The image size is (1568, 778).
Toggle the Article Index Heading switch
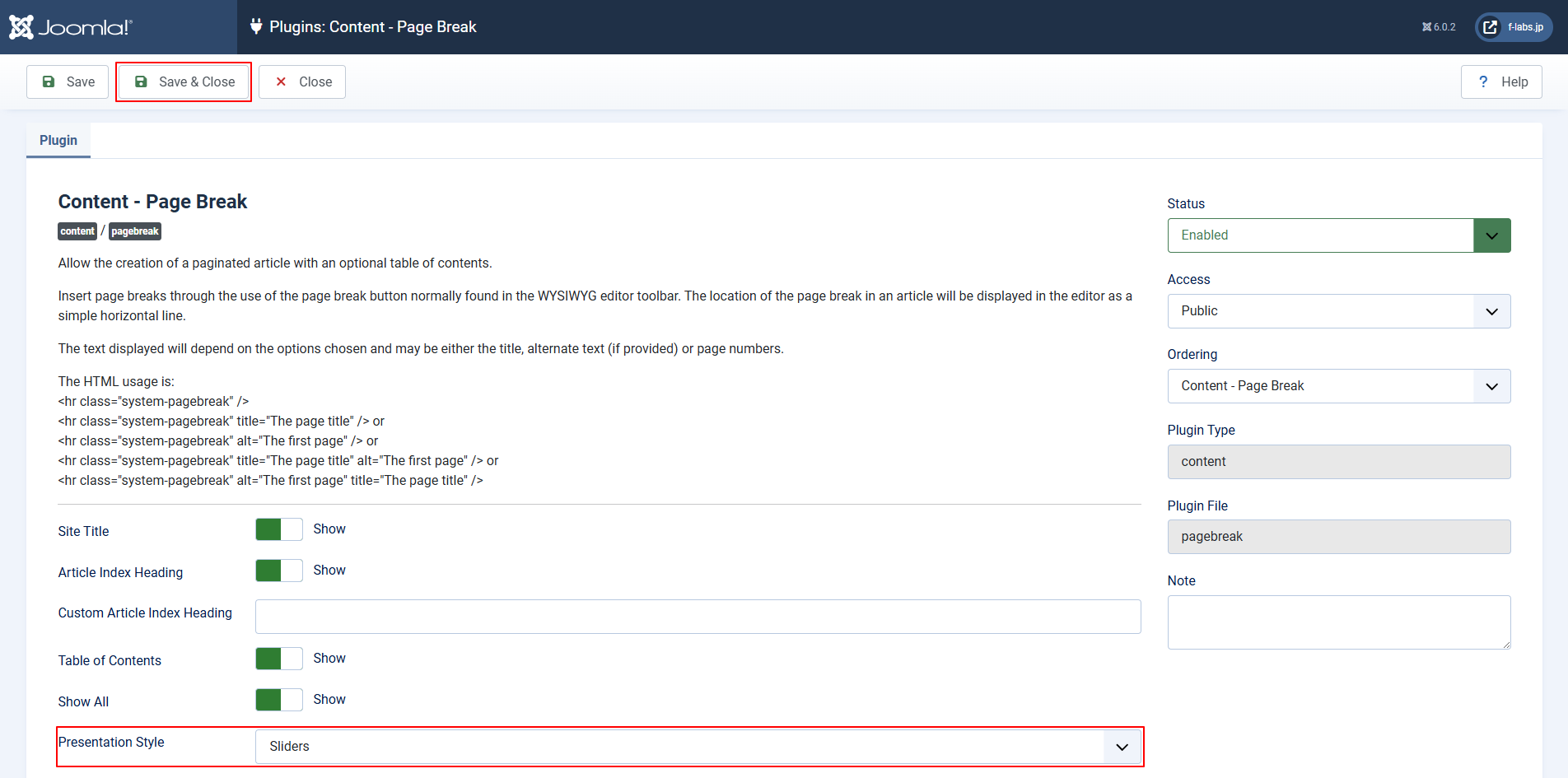point(279,571)
